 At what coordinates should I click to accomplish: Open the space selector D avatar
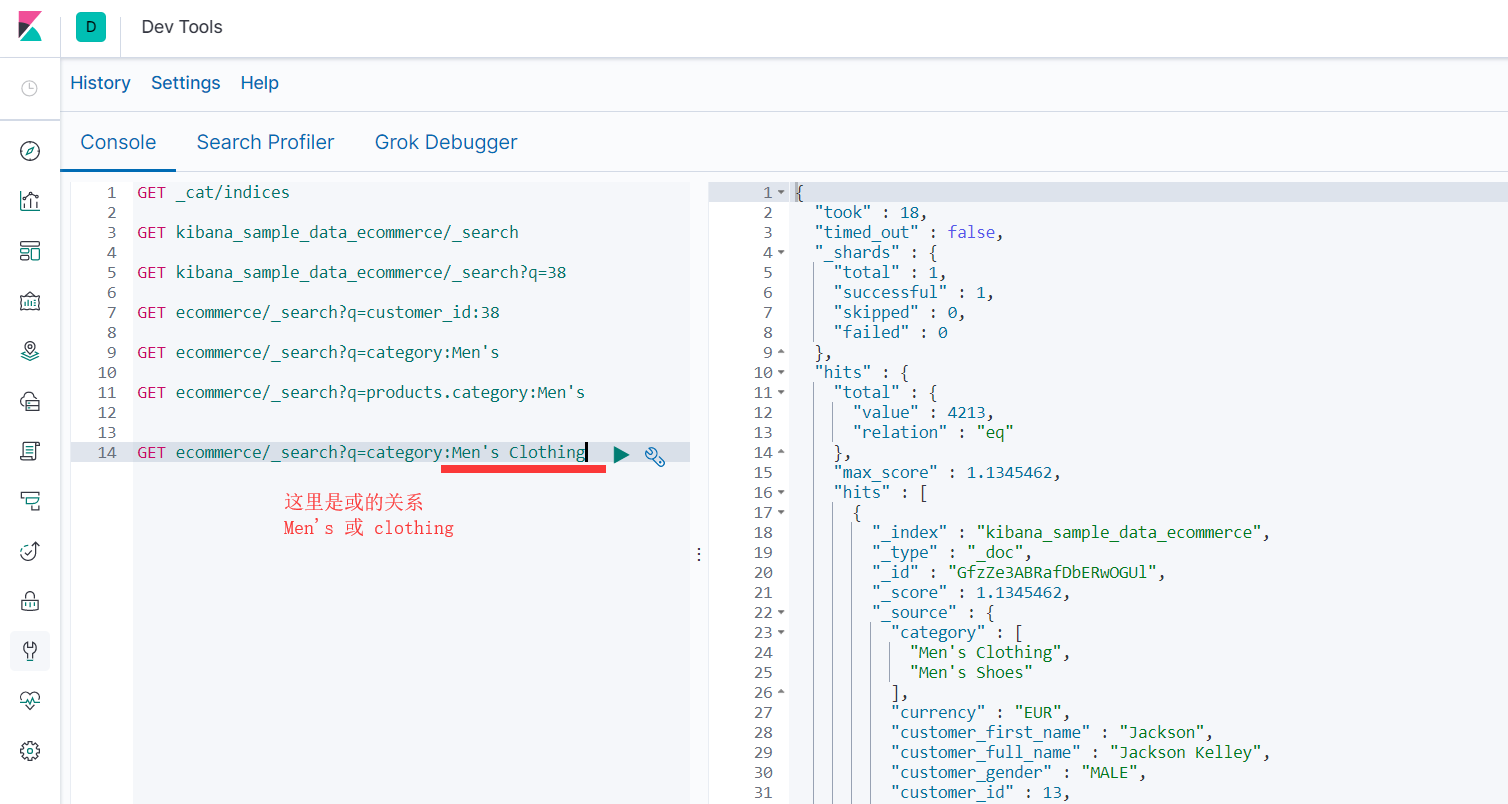[x=91, y=27]
